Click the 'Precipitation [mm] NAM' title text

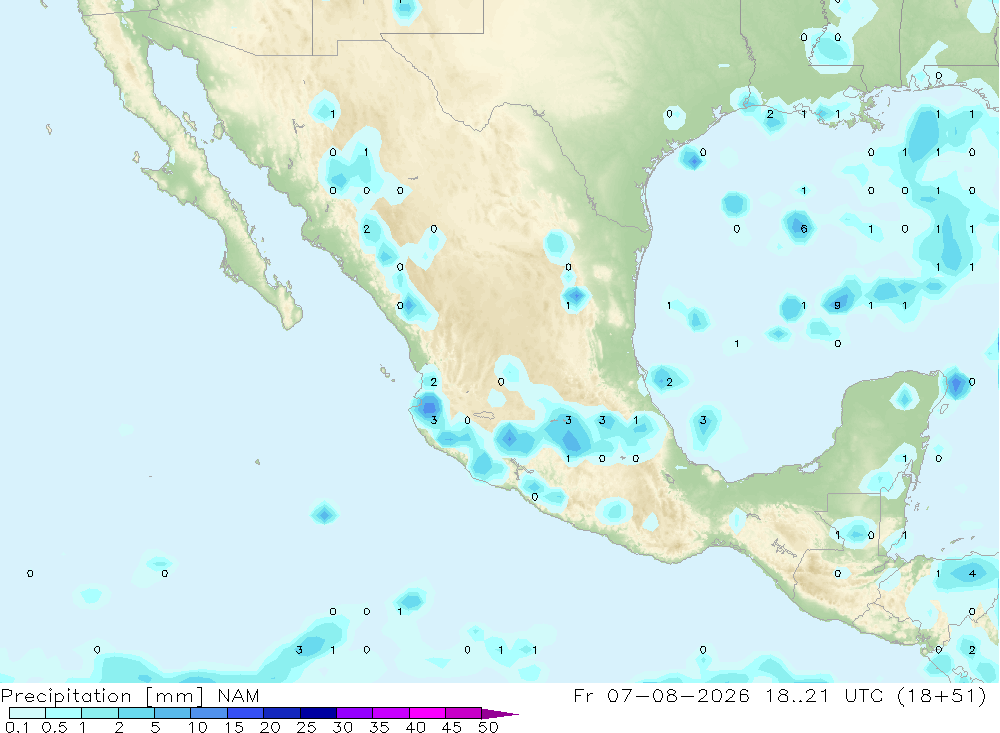[130, 695]
